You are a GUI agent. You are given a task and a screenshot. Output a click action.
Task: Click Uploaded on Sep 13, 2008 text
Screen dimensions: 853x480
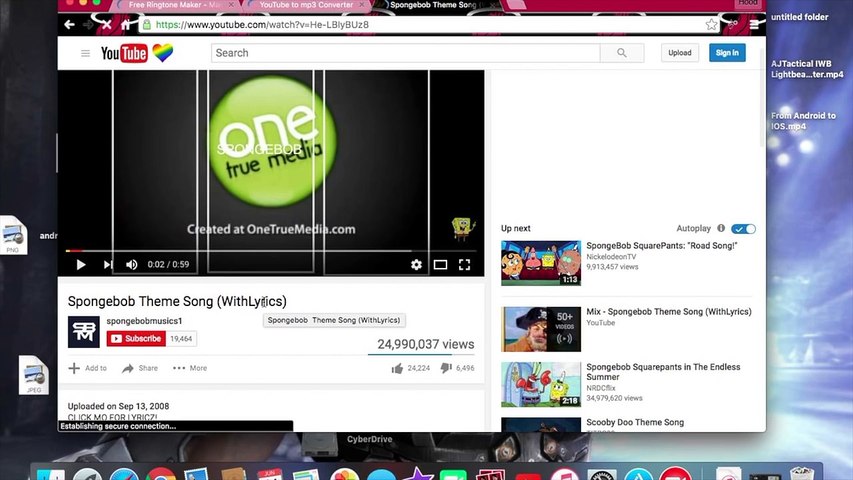(119, 407)
